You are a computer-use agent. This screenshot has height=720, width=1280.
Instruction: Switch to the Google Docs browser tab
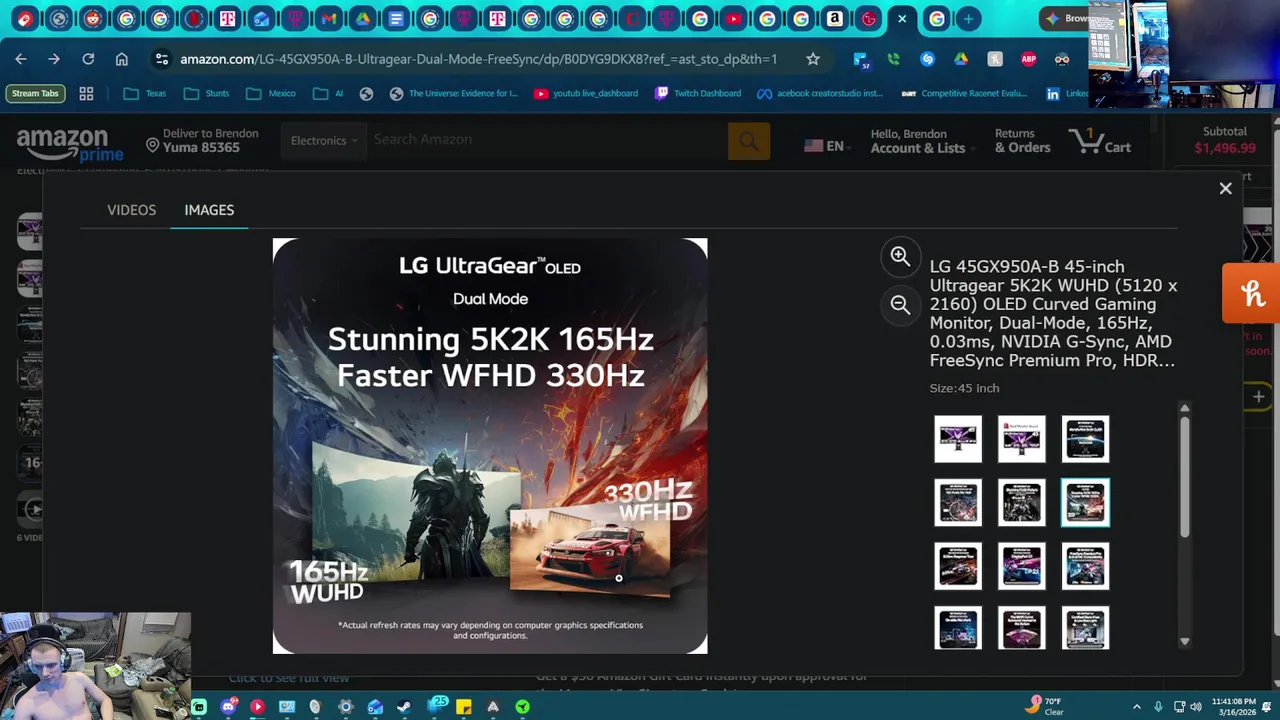tap(396, 18)
